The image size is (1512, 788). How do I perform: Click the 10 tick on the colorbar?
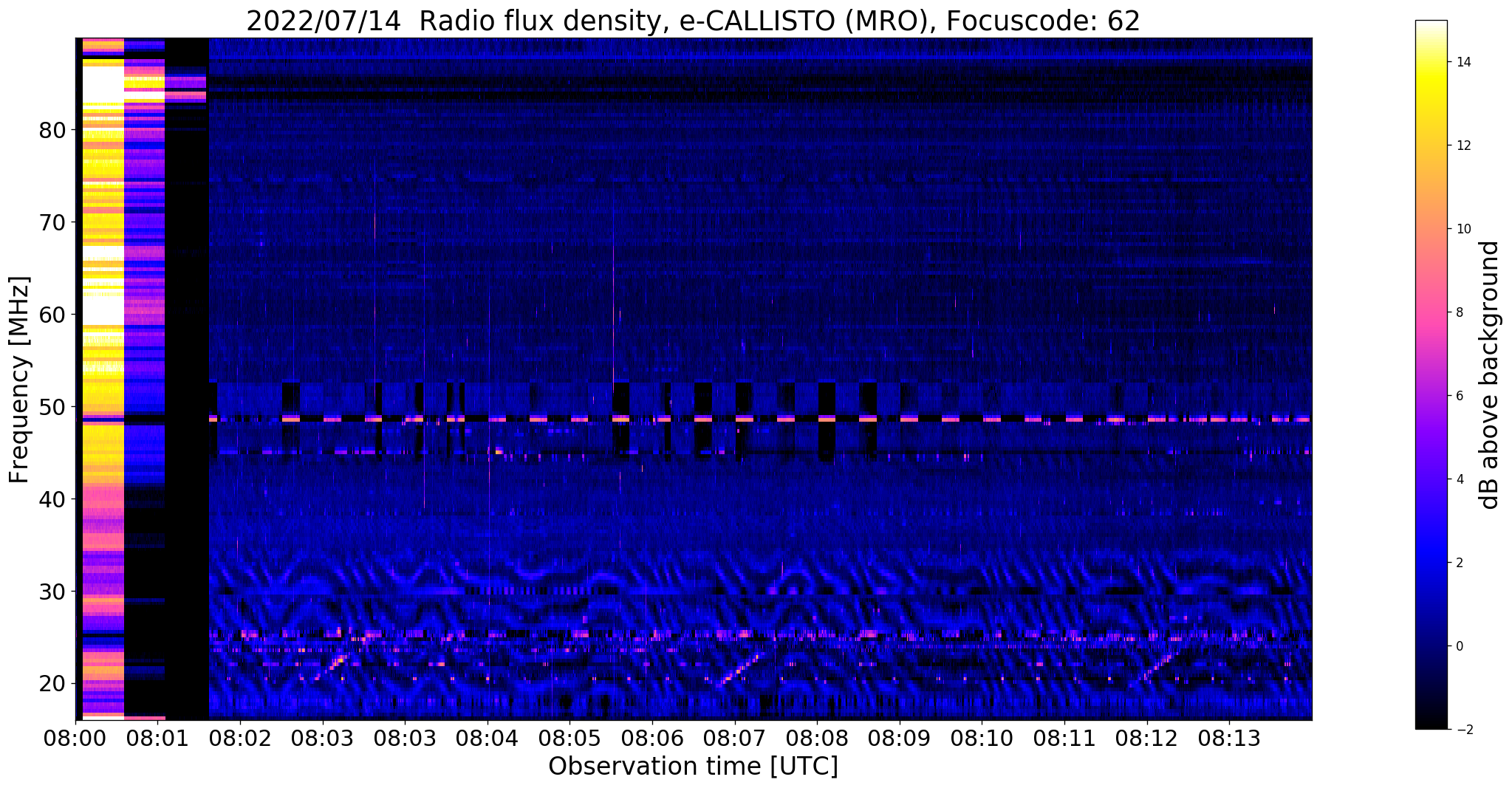(x=1463, y=230)
